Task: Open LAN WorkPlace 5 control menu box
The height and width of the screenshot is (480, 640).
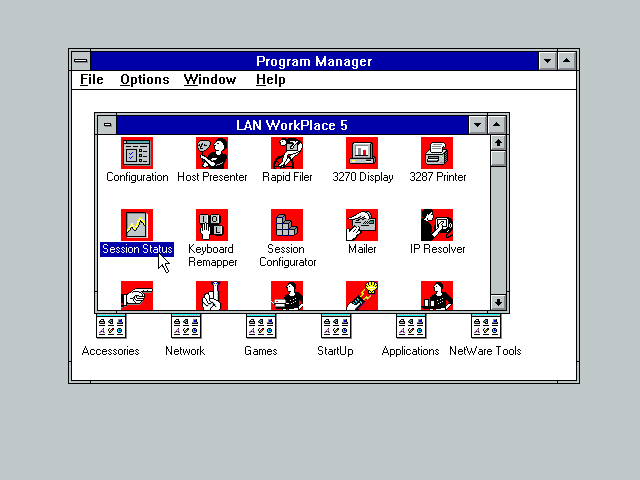Action: tap(107, 124)
